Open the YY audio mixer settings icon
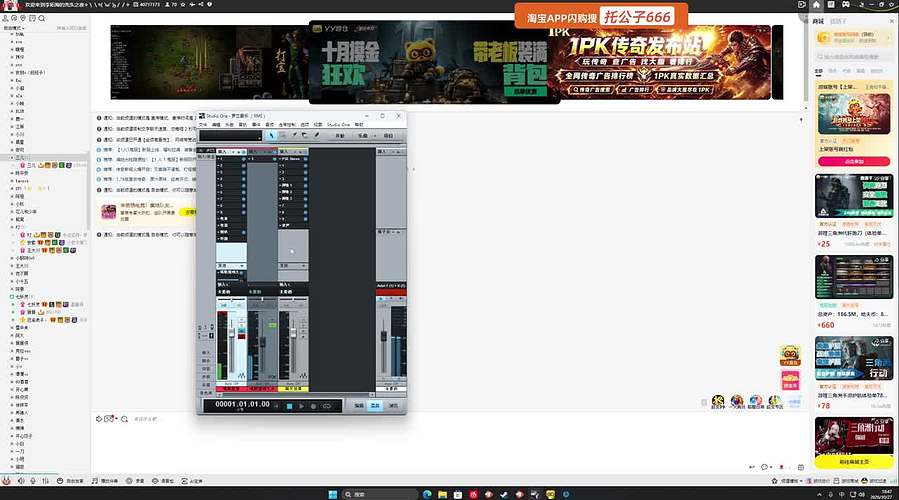The image size is (899, 500). pyautogui.click(x=45, y=481)
